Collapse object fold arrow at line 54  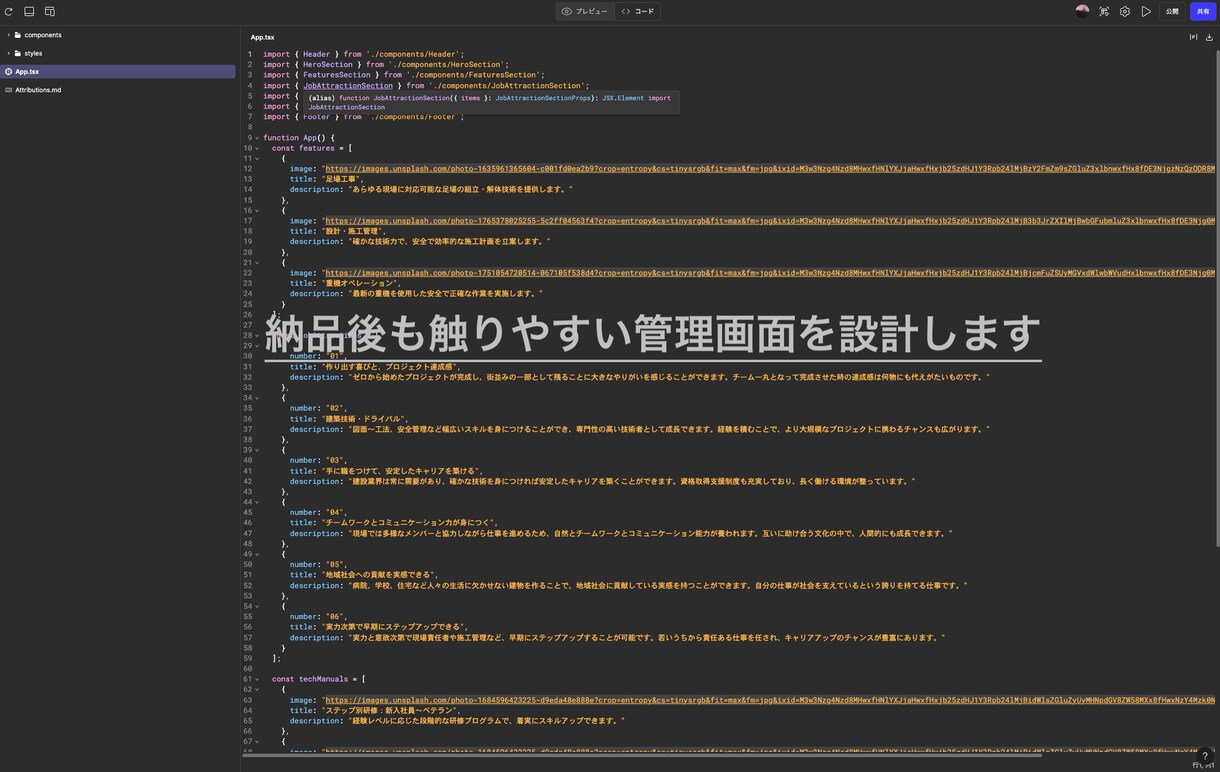[257, 606]
